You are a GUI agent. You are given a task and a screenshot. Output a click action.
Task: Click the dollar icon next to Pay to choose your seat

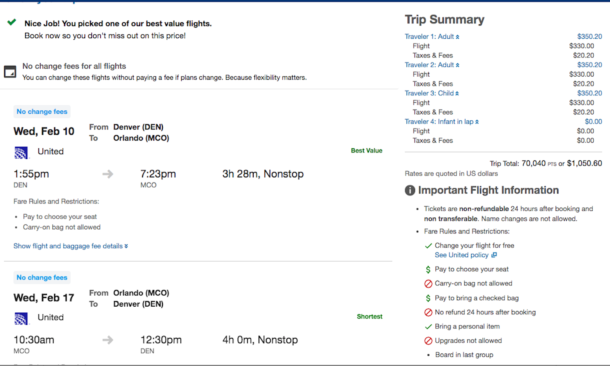[428, 269]
